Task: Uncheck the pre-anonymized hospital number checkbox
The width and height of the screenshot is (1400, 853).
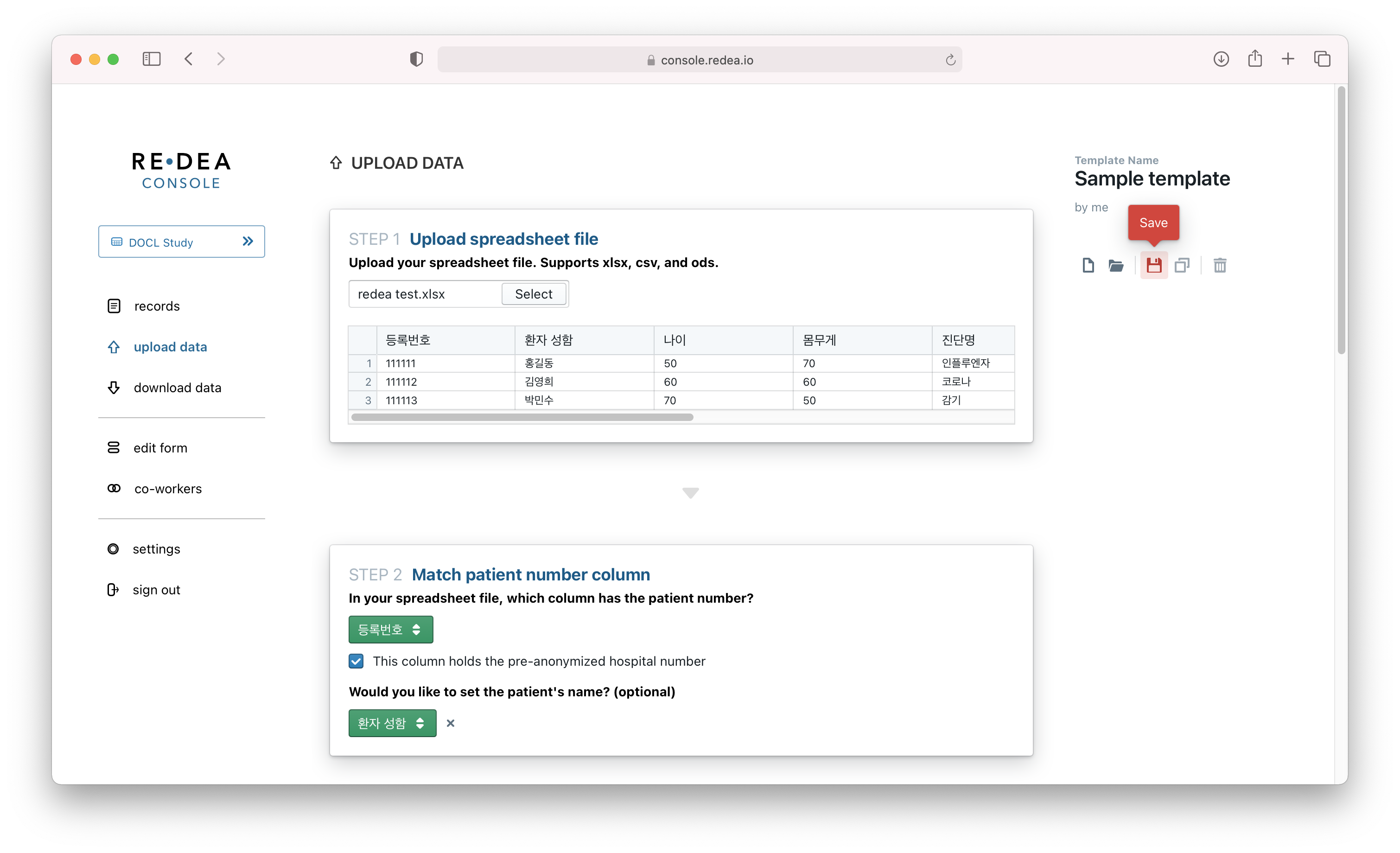Action: pos(356,661)
